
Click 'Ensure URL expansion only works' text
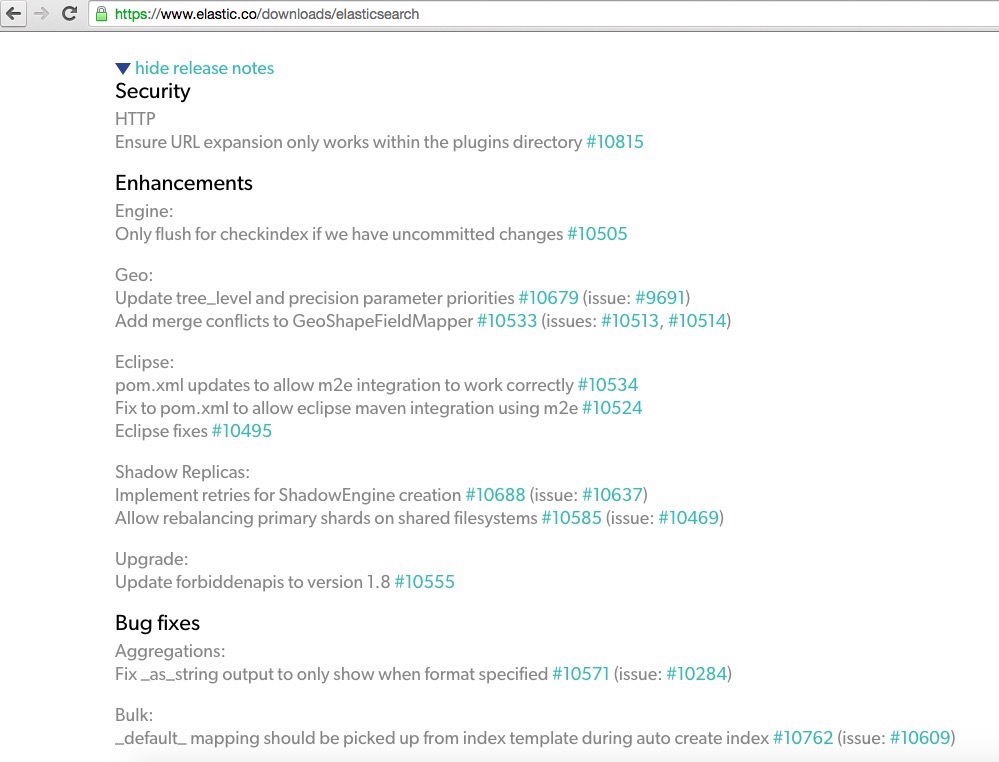tap(243, 142)
